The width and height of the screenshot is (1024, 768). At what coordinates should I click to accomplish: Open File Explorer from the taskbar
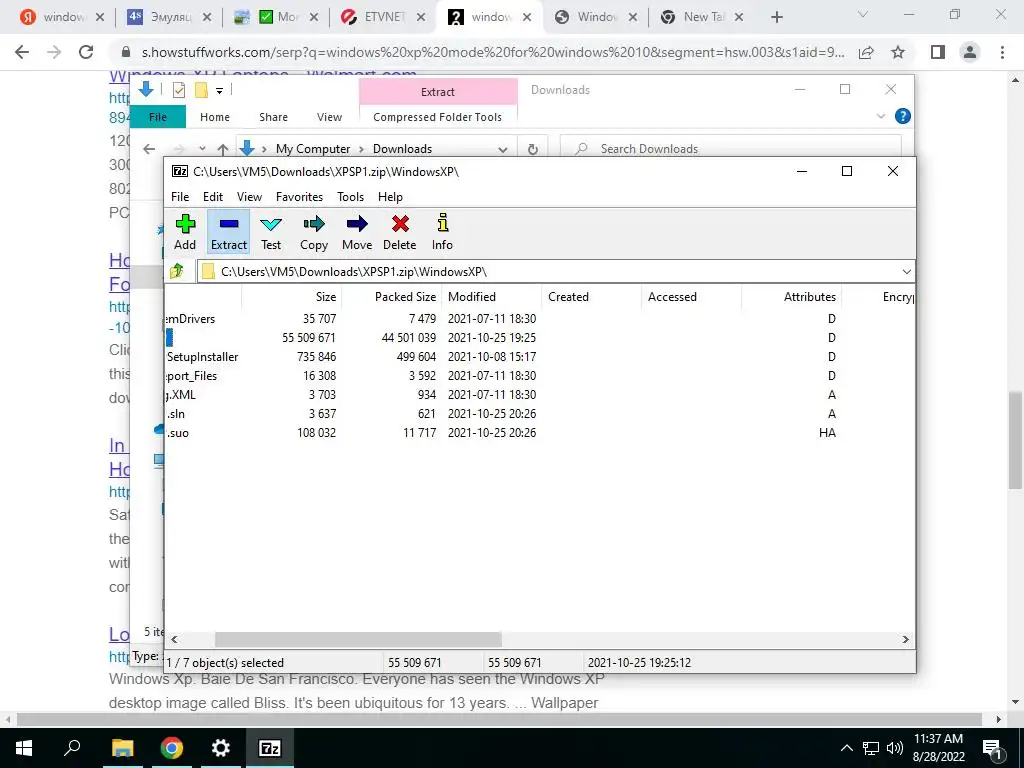pyautogui.click(x=122, y=748)
